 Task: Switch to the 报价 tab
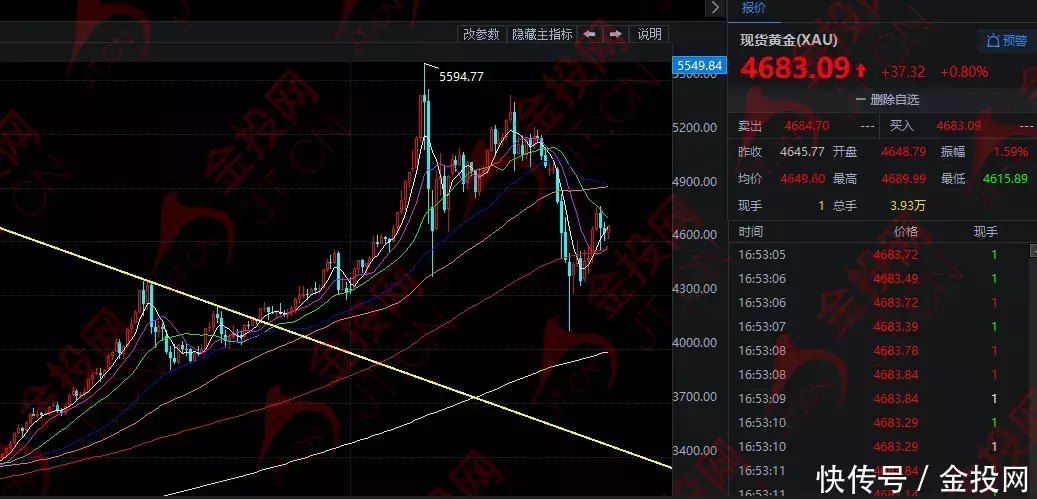(753, 8)
